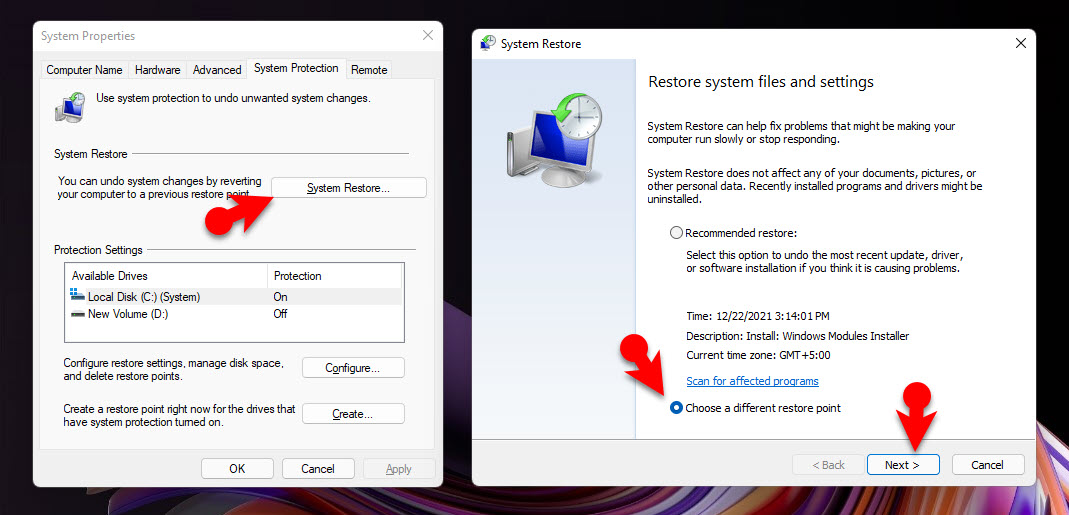Click the restore time 12/22/2021 3:14:01 PM

tap(773, 317)
